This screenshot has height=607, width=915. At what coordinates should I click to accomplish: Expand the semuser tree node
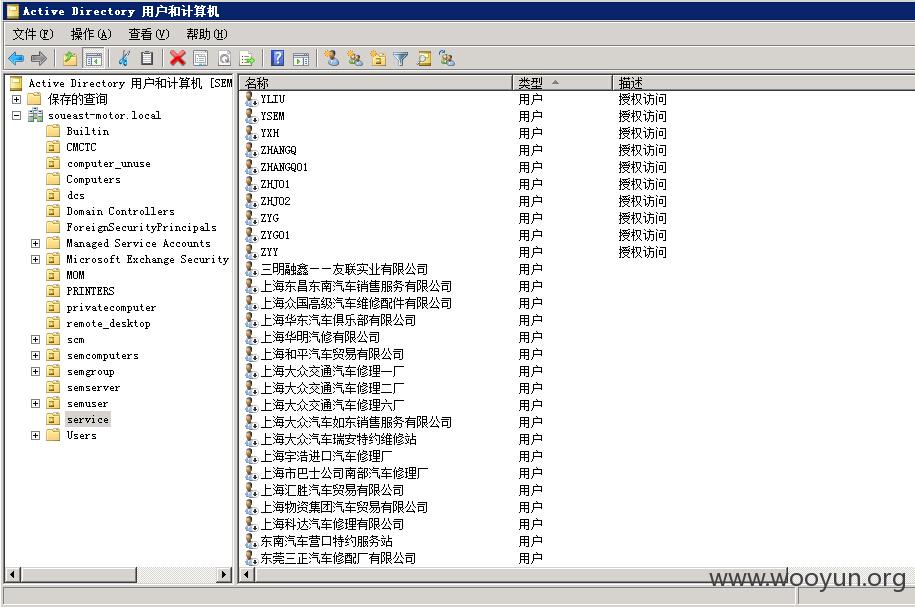[x=36, y=403]
